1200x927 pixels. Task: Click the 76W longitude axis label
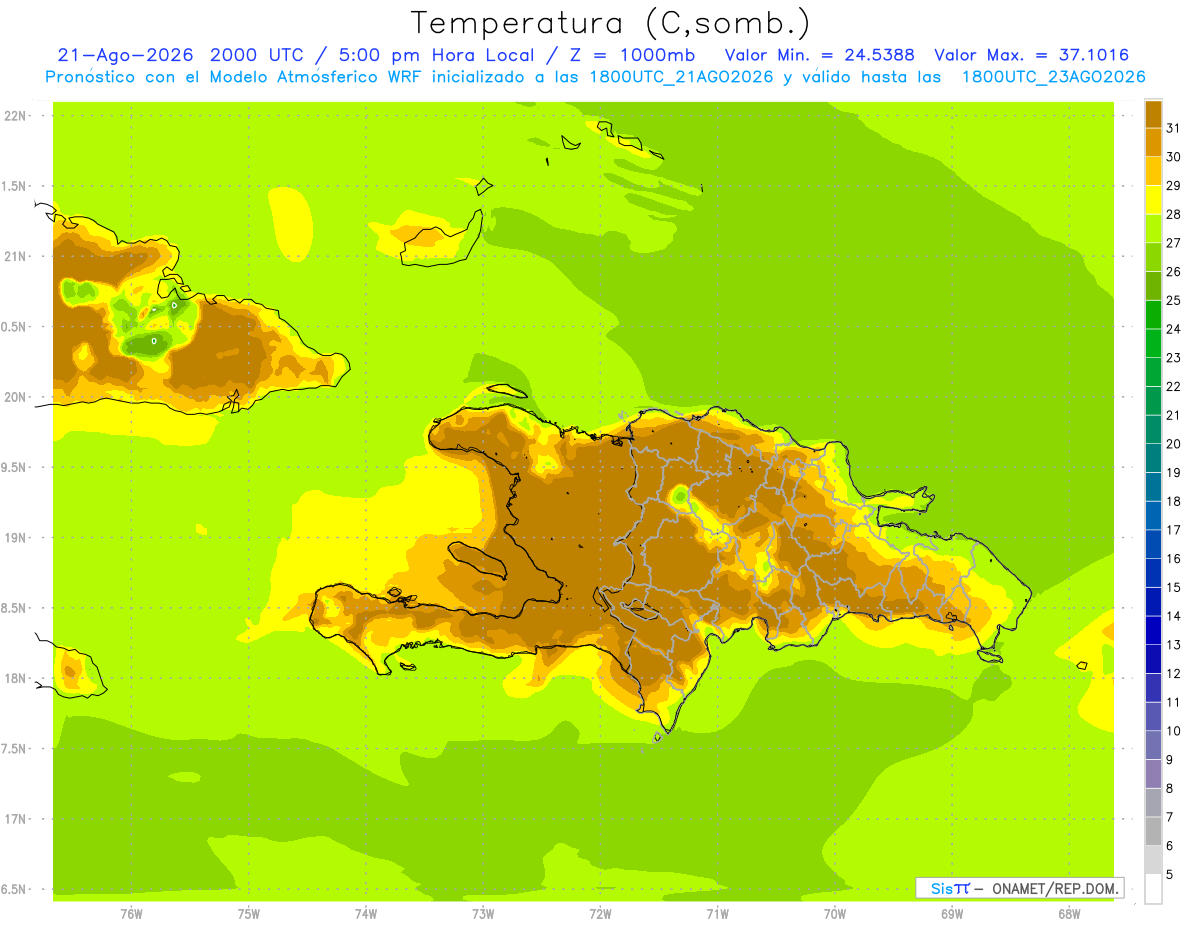pos(131,914)
